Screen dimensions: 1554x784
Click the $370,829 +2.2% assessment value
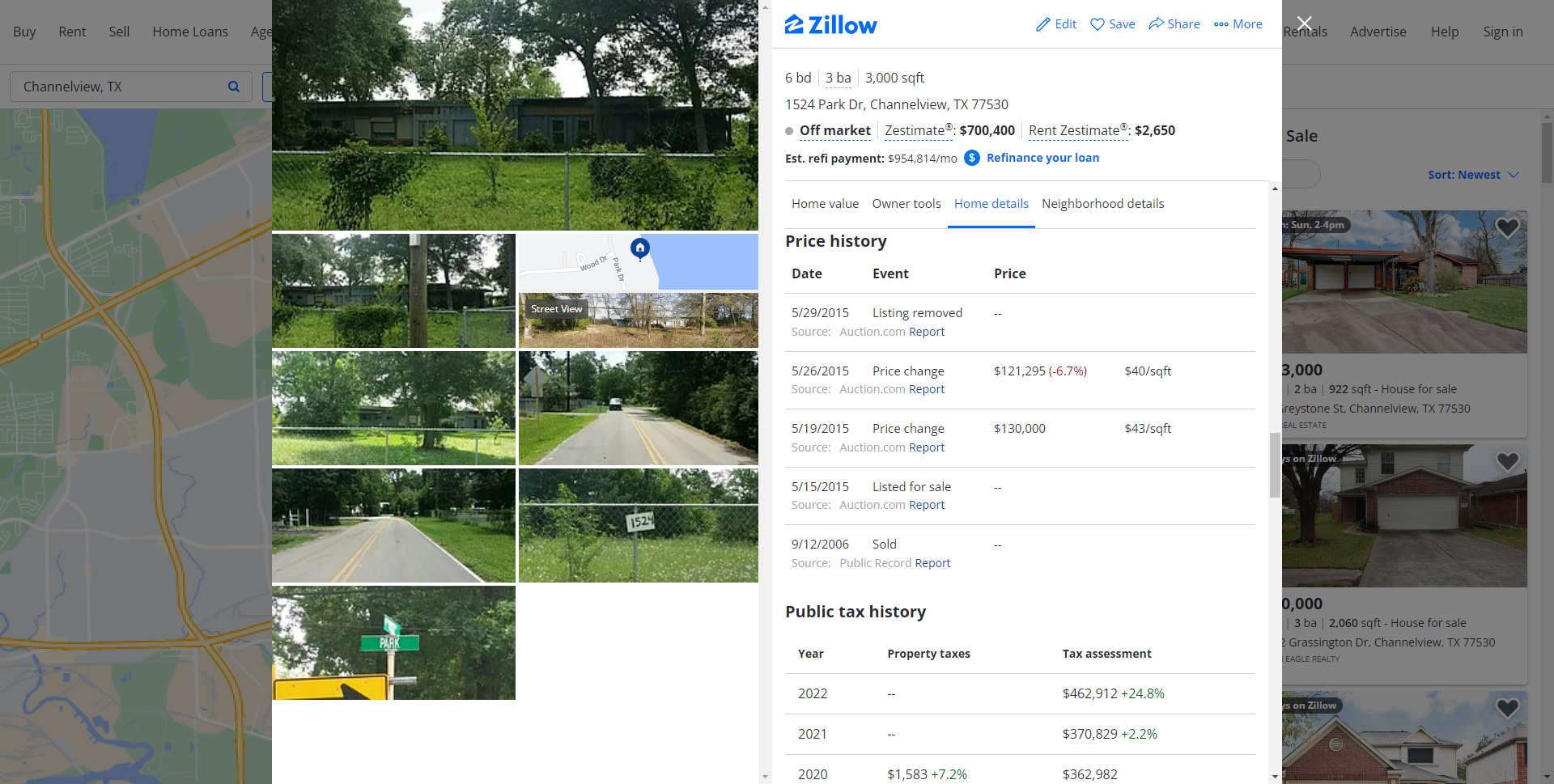pyautogui.click(x=1110, y=735)
